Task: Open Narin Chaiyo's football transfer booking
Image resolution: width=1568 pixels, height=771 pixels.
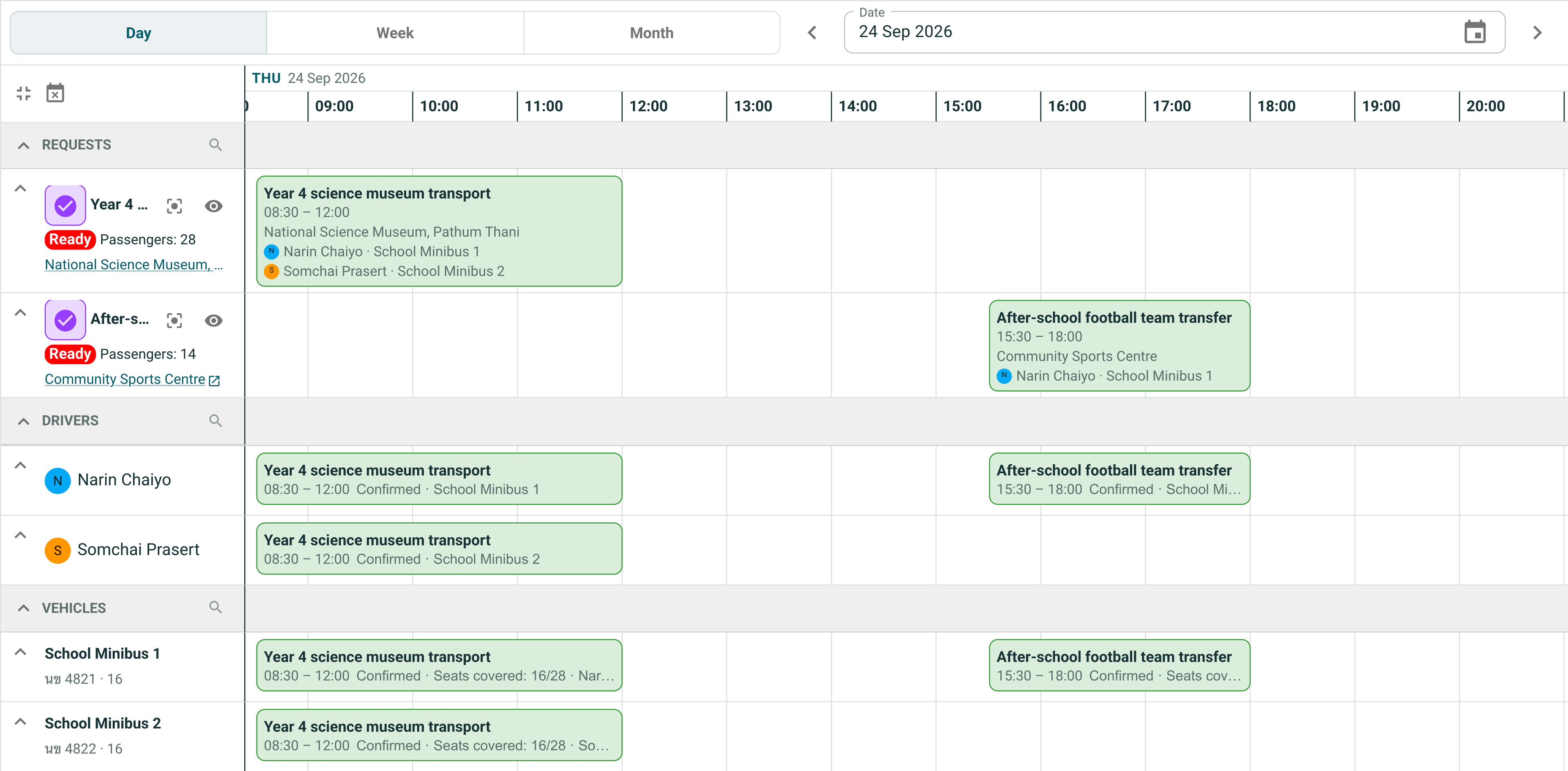Action: pos(1119,479)
